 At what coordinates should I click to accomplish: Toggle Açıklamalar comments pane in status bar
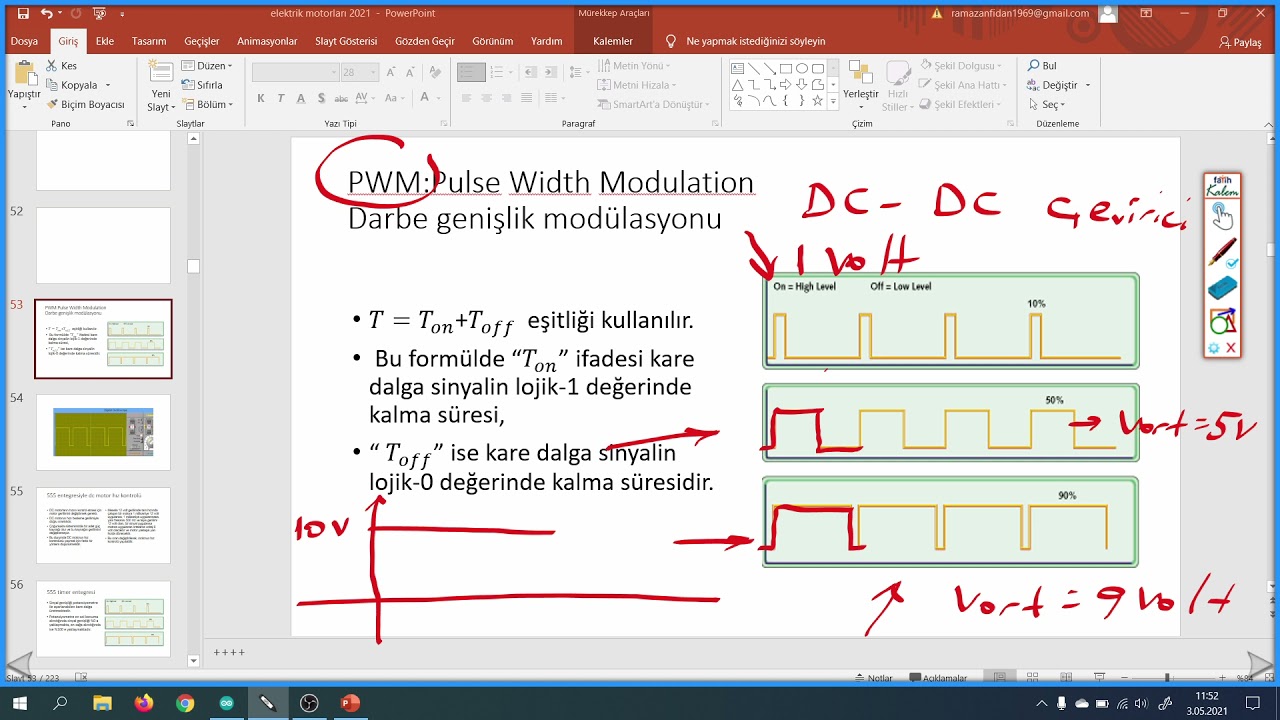(x=938, y=678)
